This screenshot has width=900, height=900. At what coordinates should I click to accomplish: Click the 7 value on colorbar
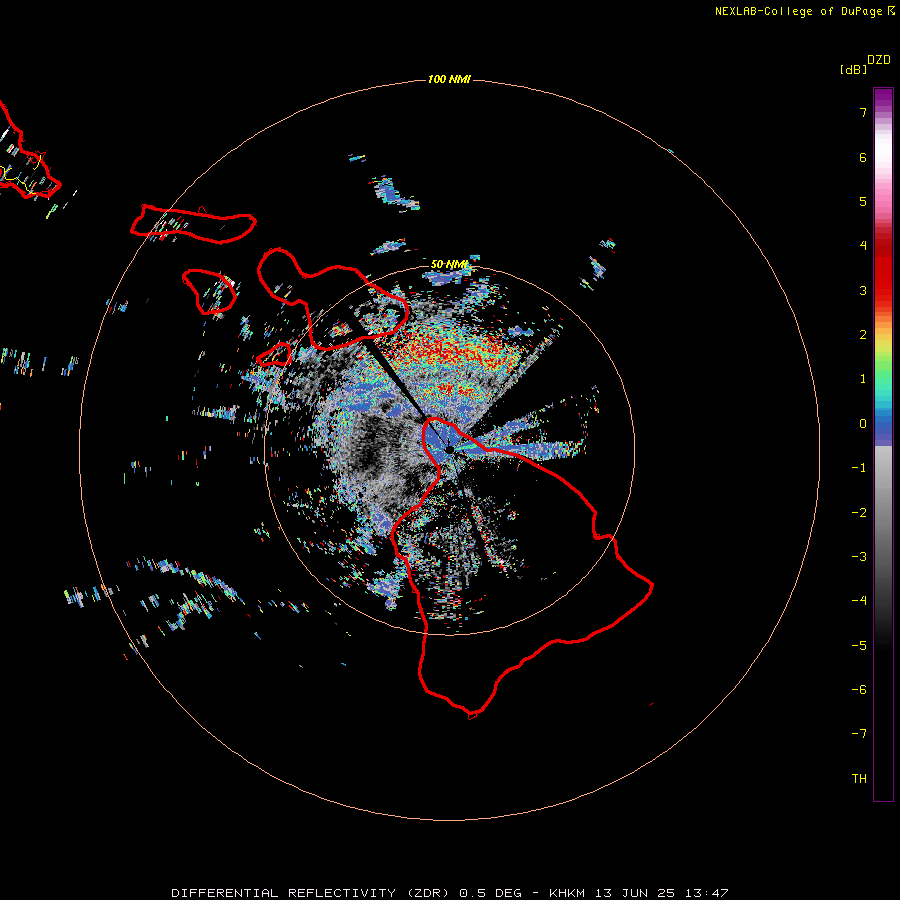point(863,112)
